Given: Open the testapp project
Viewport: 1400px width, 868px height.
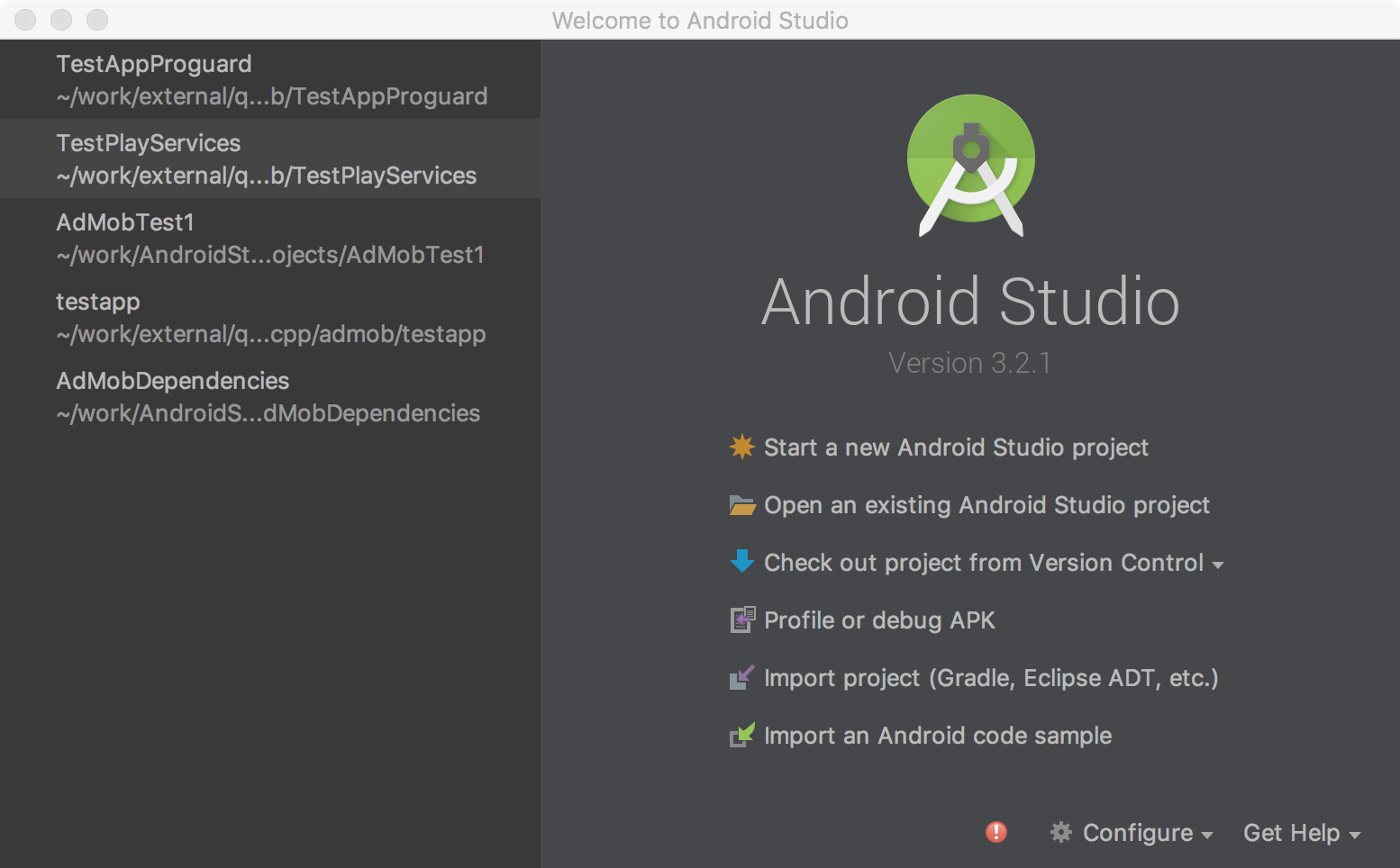Looking at the screenshot, I should click(x=270, y=317).
